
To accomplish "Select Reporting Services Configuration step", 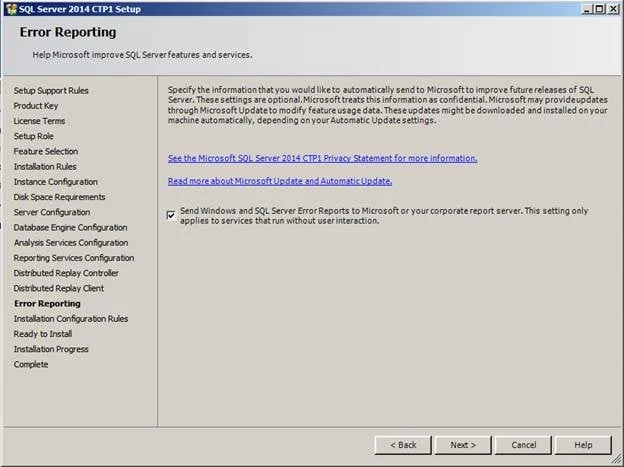I will pos(74,258).
